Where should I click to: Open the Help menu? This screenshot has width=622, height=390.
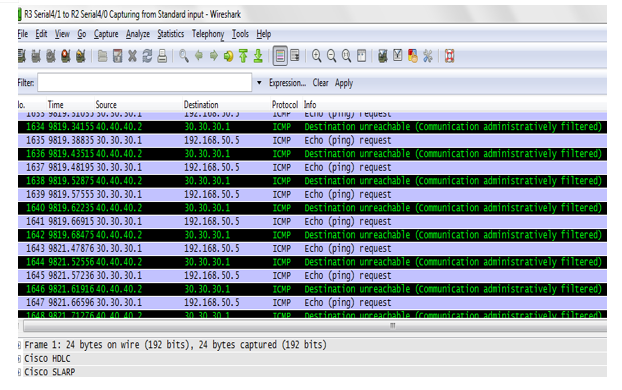(263, 34)
